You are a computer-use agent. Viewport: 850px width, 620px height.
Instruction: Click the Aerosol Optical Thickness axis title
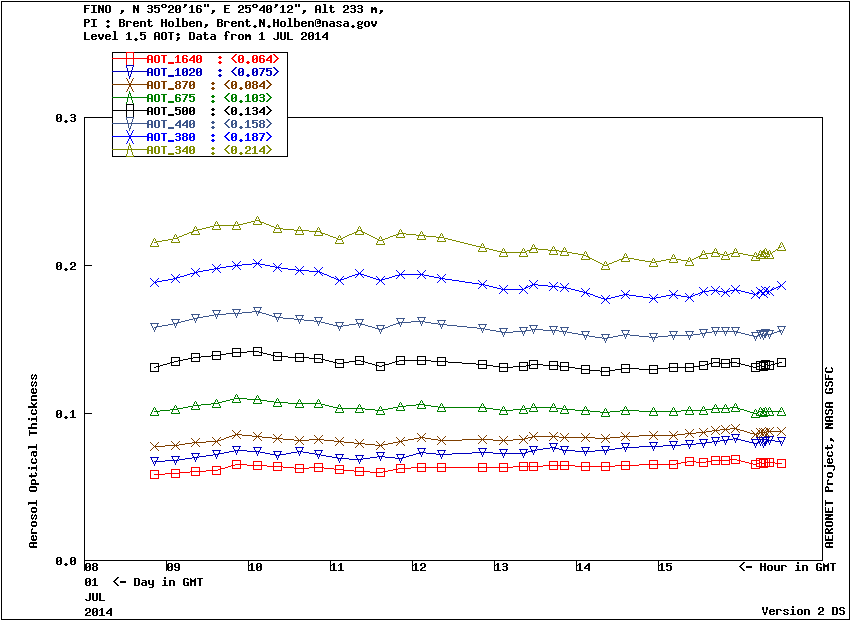[x=34, y=461]
